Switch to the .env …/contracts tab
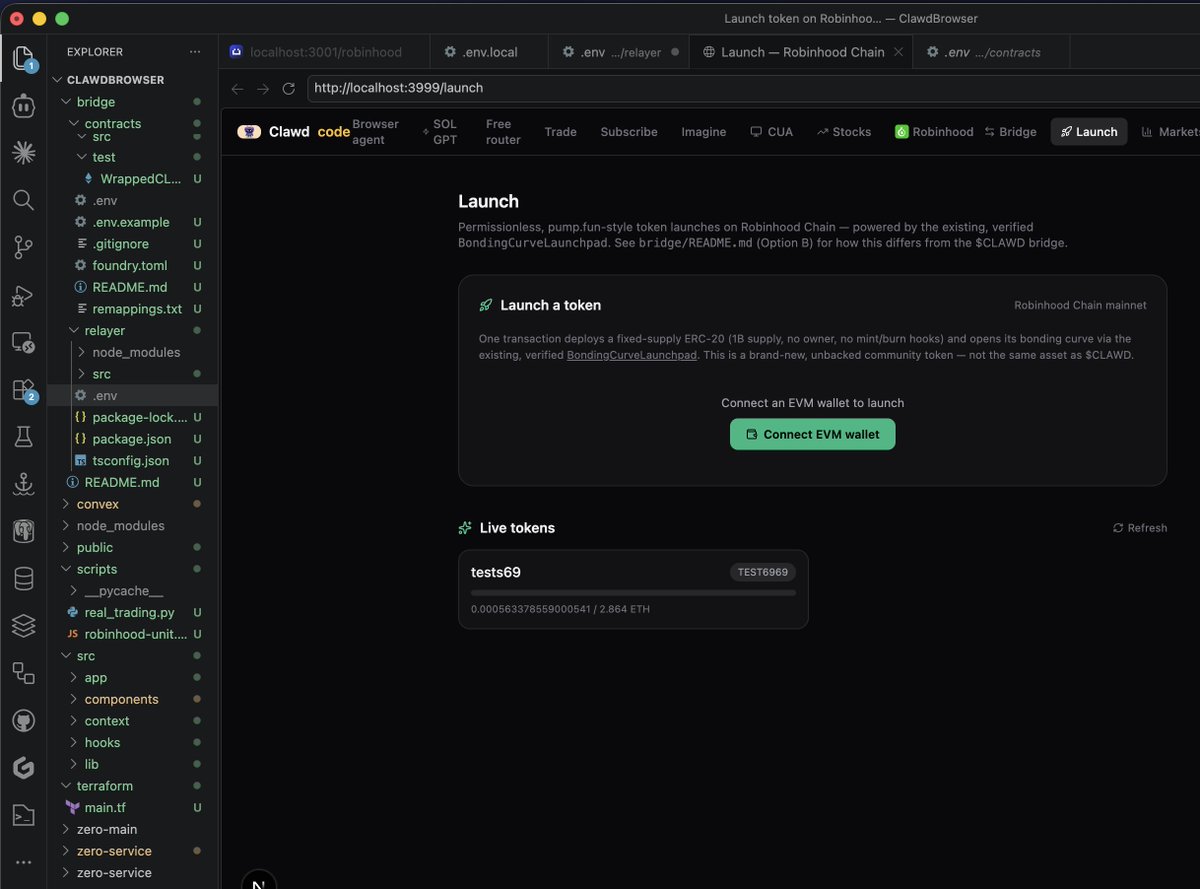The image size is (1200, 889). (991, 52)
